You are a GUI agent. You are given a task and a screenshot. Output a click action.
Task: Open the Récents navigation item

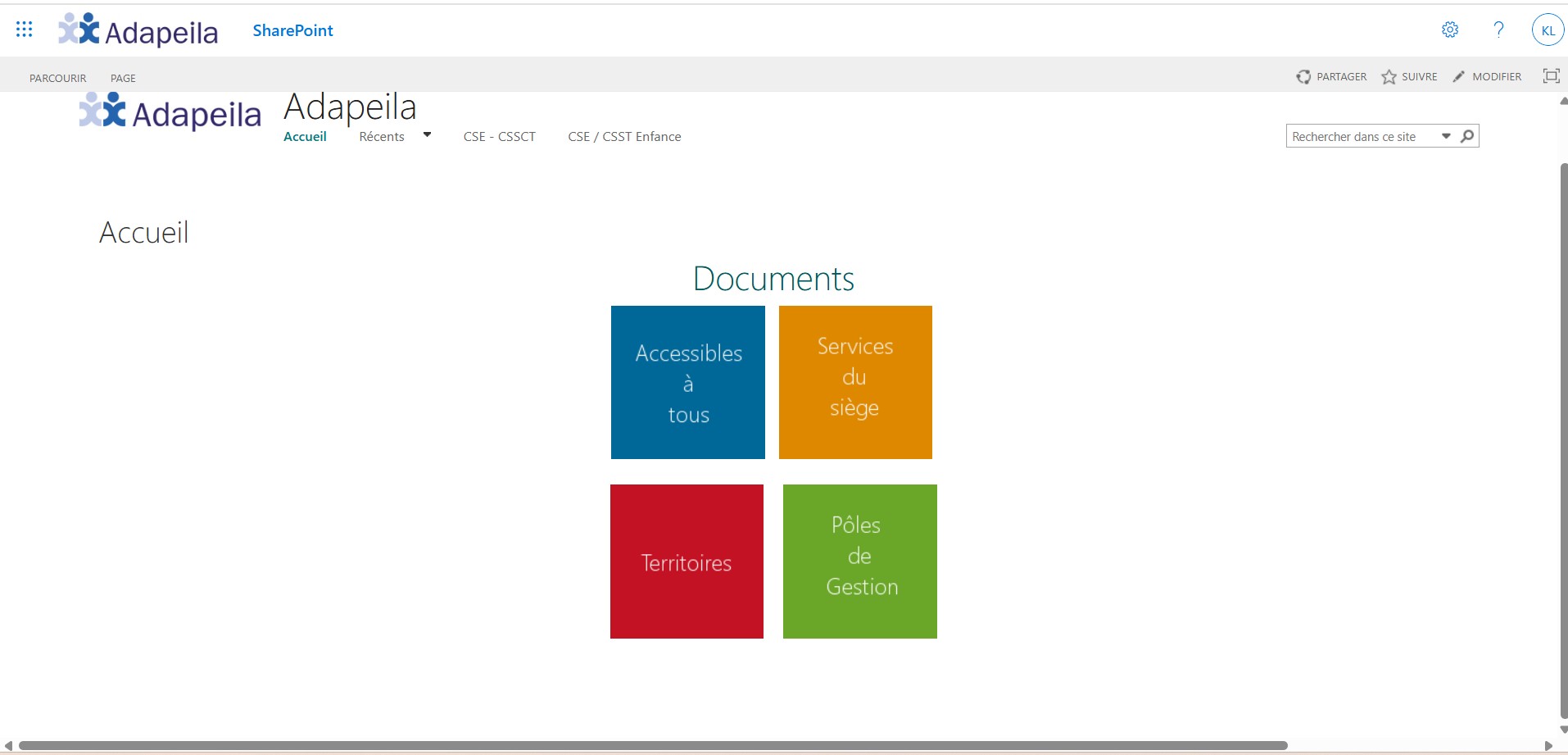pyautogui.click(x=382, y=137)
